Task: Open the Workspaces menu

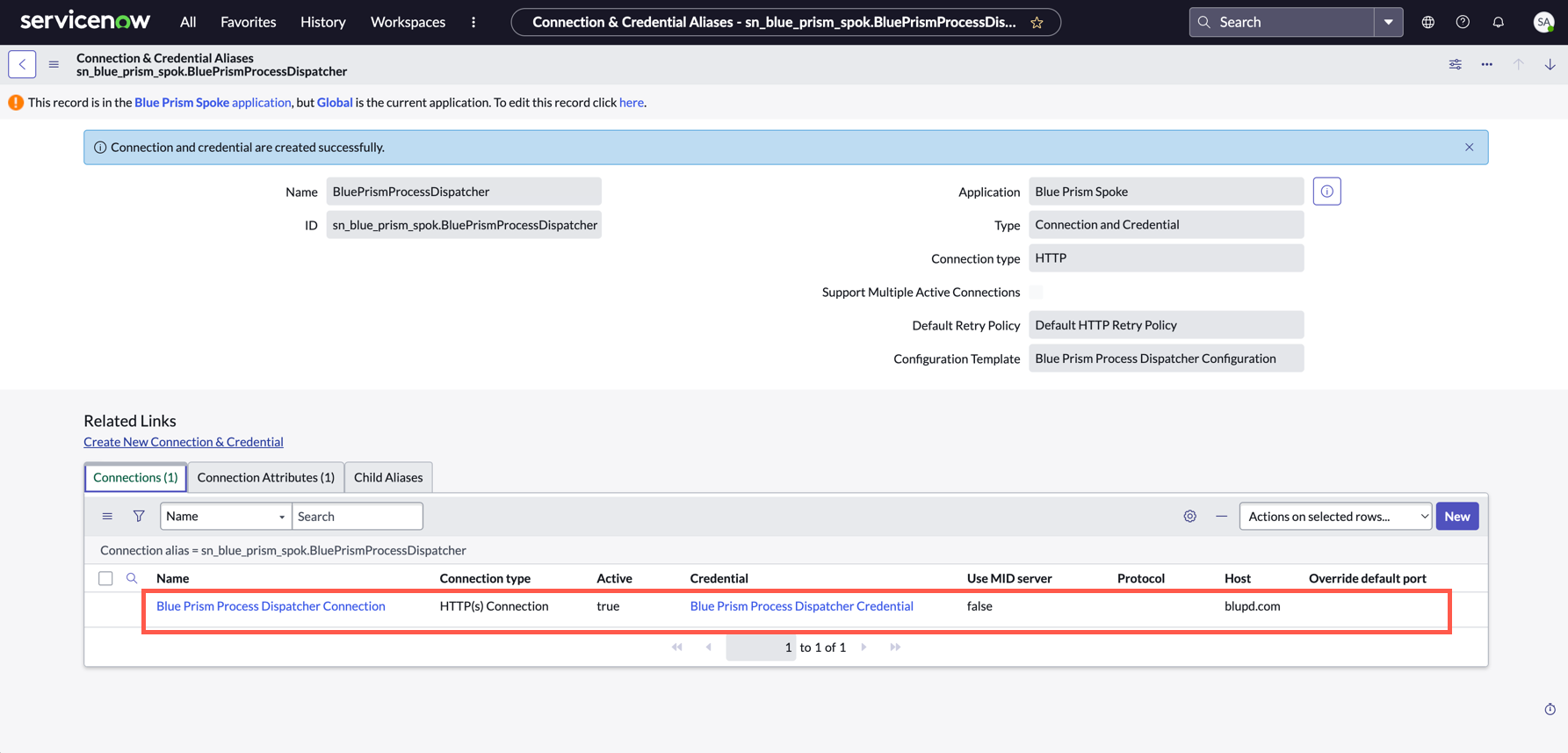Action: tap(408, 22)
